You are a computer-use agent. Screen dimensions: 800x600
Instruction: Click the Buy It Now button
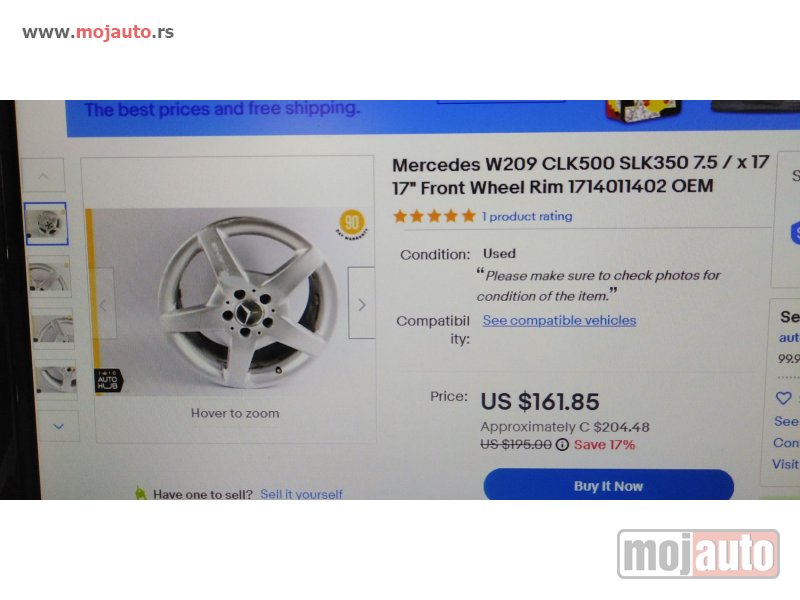(x=608, y=485)
